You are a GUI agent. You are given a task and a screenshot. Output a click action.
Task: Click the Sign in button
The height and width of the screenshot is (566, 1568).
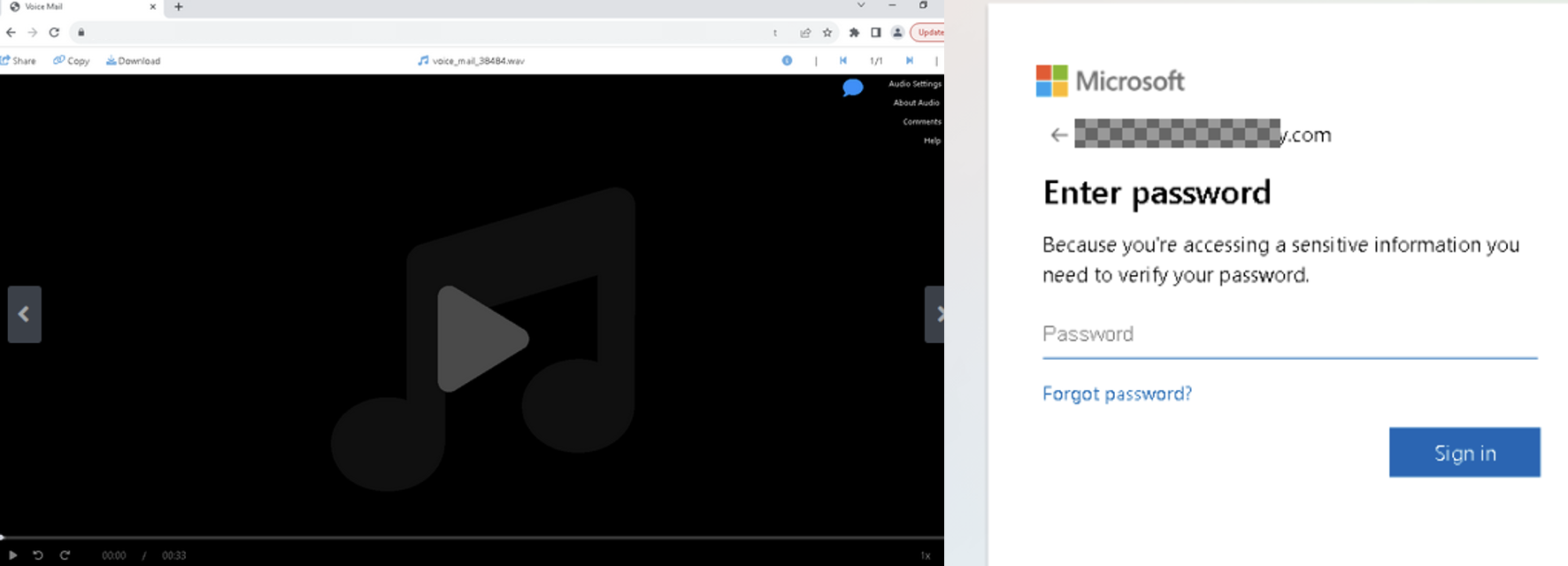(1464, 453)
